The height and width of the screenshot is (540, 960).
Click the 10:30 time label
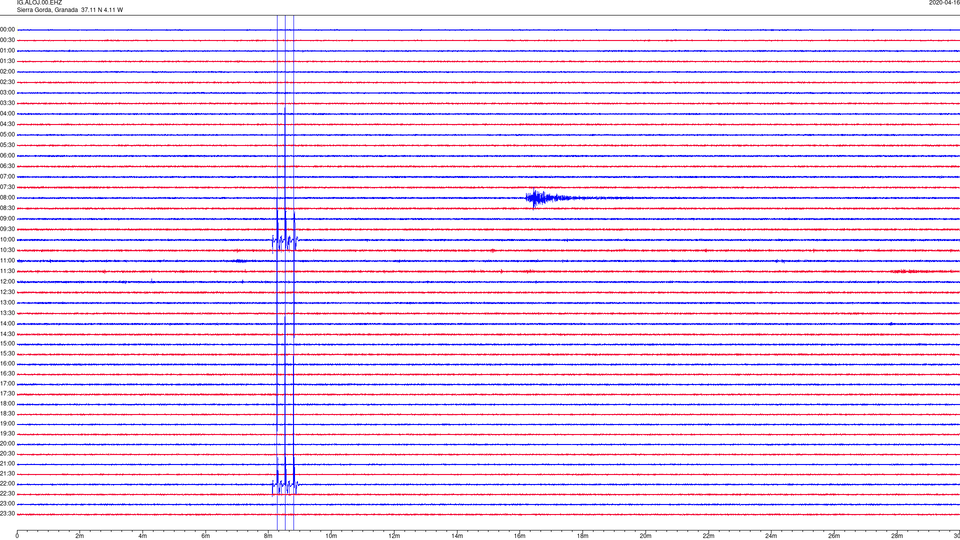[x=7, y=250]
